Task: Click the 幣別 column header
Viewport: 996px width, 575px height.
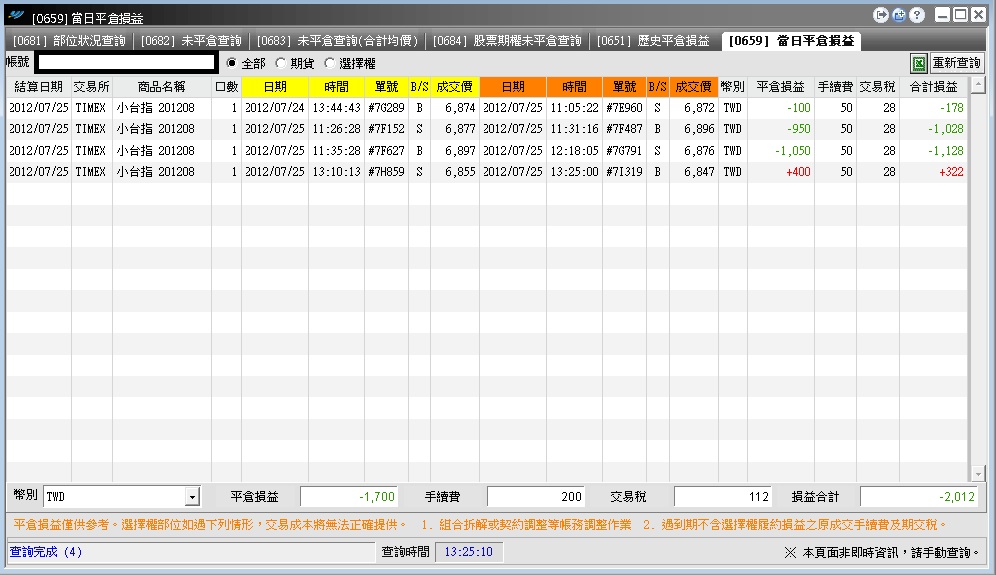Action: pos(733,87)
